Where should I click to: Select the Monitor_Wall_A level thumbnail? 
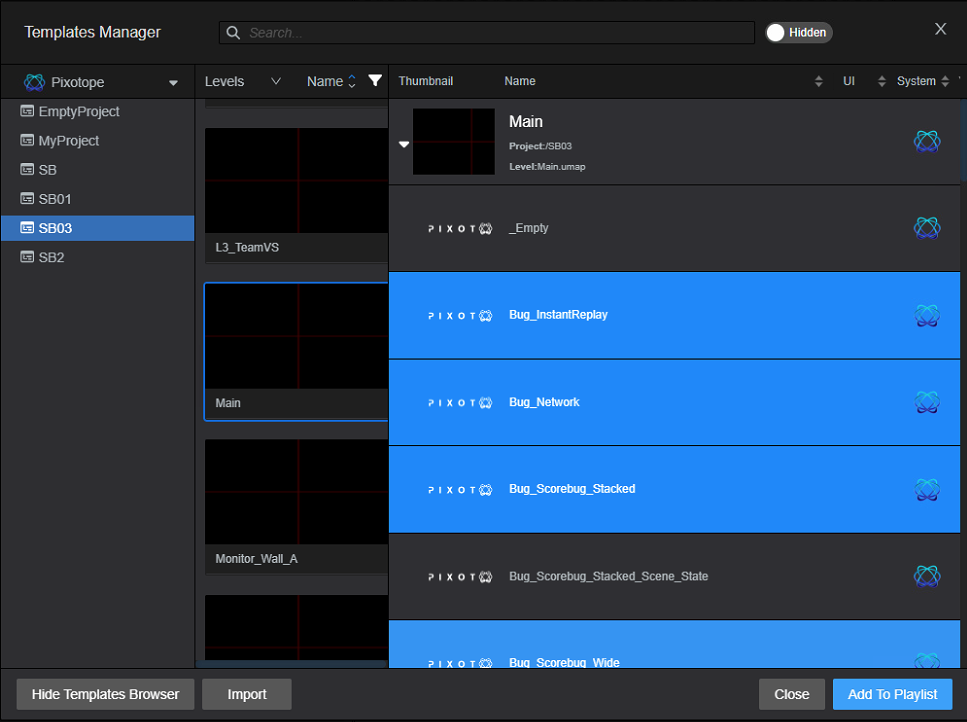[296, 492]
